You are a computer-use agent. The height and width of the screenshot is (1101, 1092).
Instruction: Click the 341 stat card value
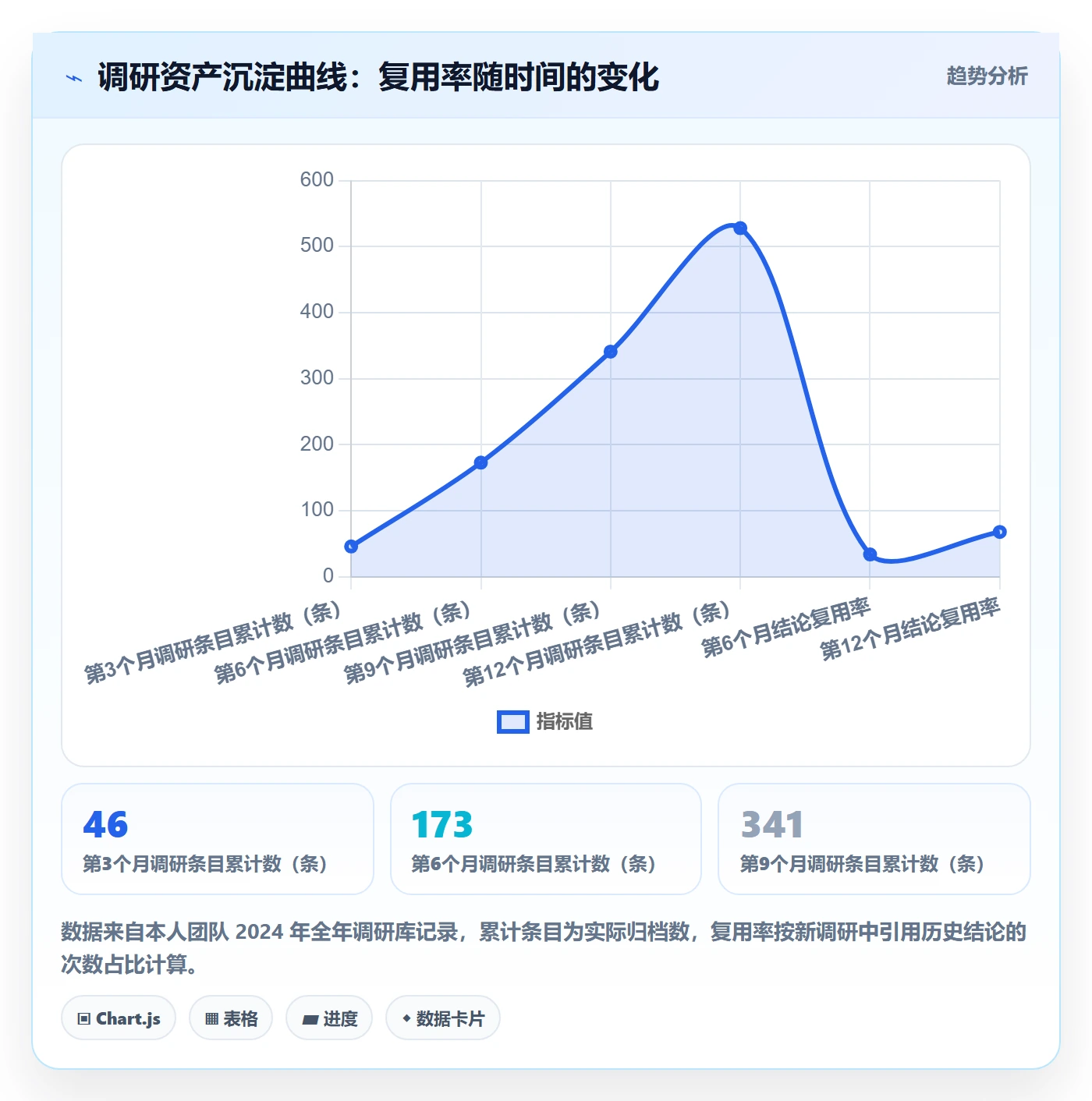click(x=771, y=824)
